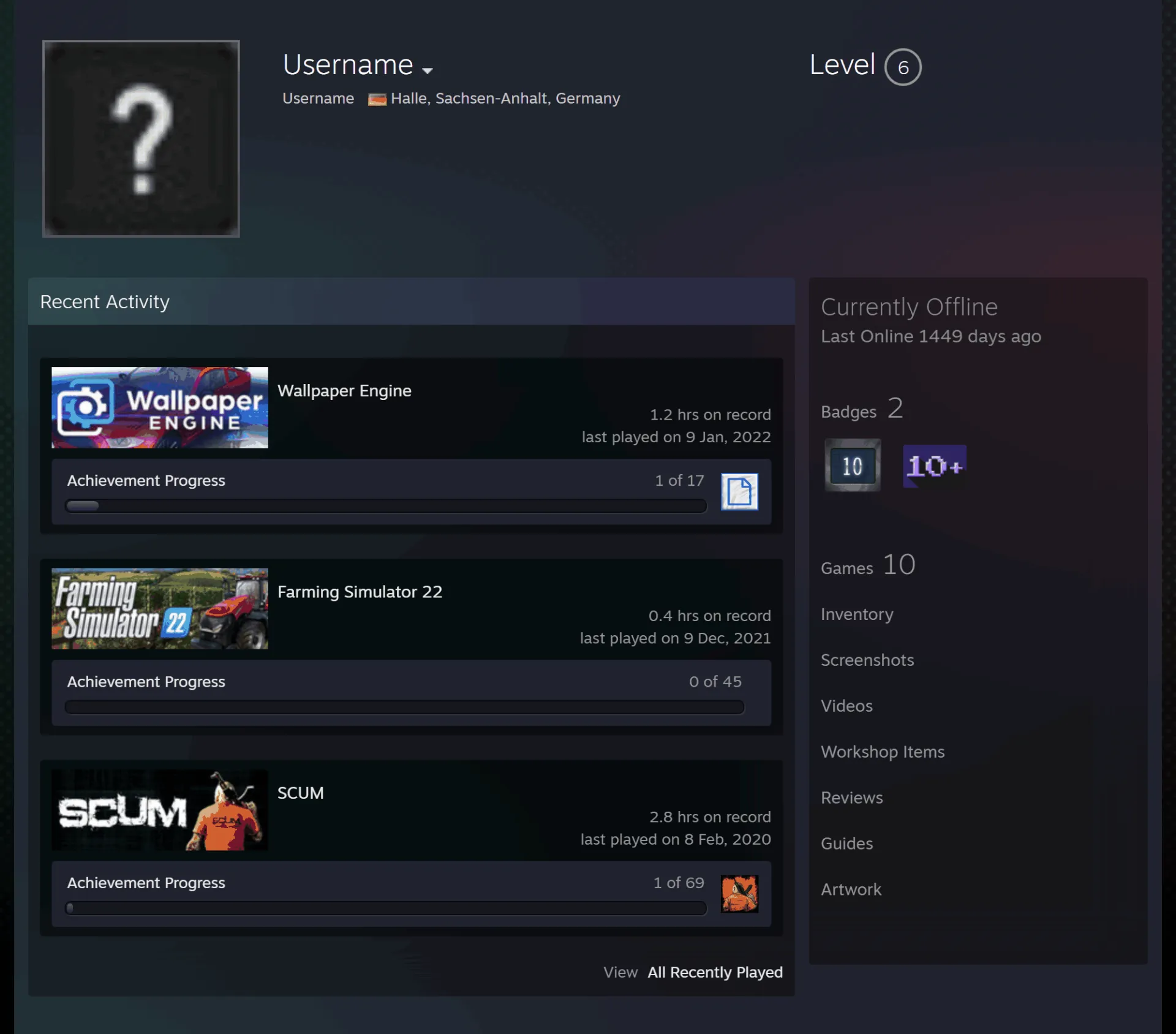
Task: Click the SCUM achievement progress bar
Action: point(386,908)
